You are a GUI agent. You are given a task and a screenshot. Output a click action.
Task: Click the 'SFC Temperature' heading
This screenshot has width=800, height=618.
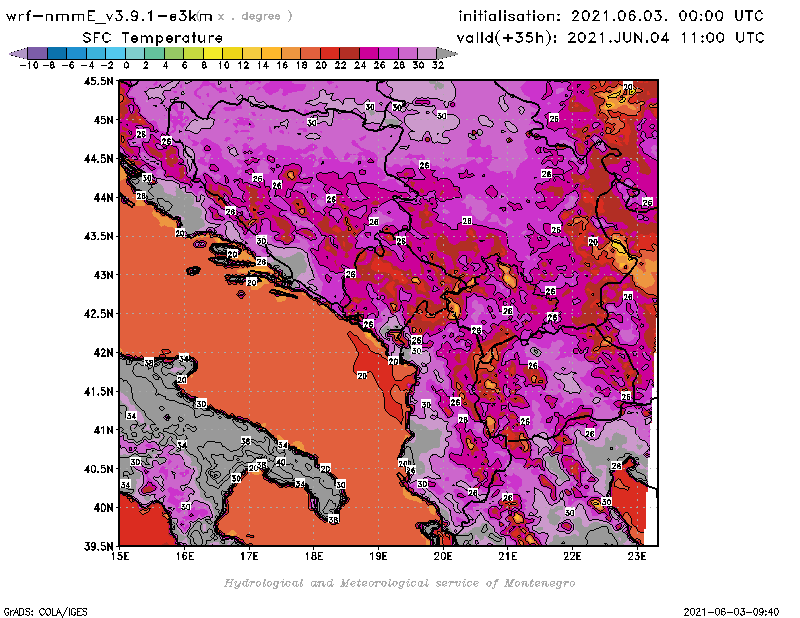pyautogui.click(x=153, y=38)
